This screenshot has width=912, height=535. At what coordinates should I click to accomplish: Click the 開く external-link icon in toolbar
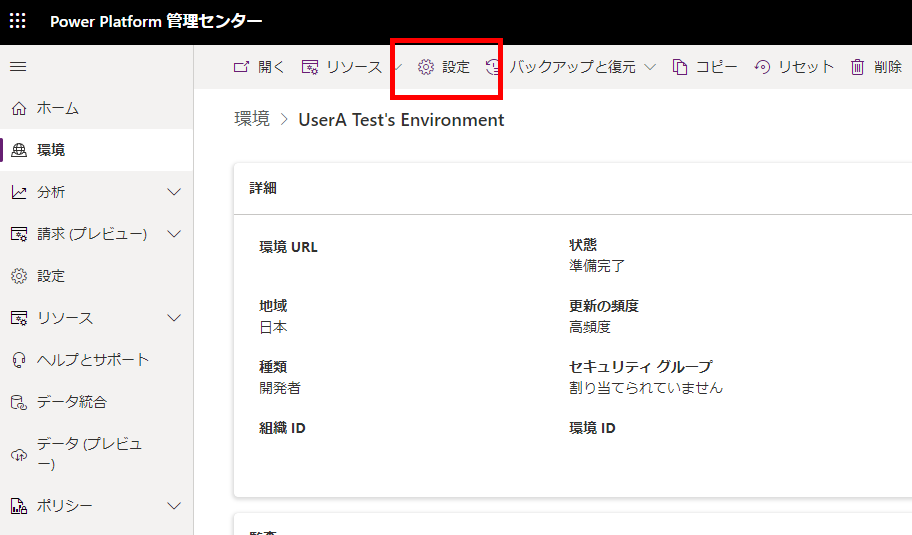(241, 67)
